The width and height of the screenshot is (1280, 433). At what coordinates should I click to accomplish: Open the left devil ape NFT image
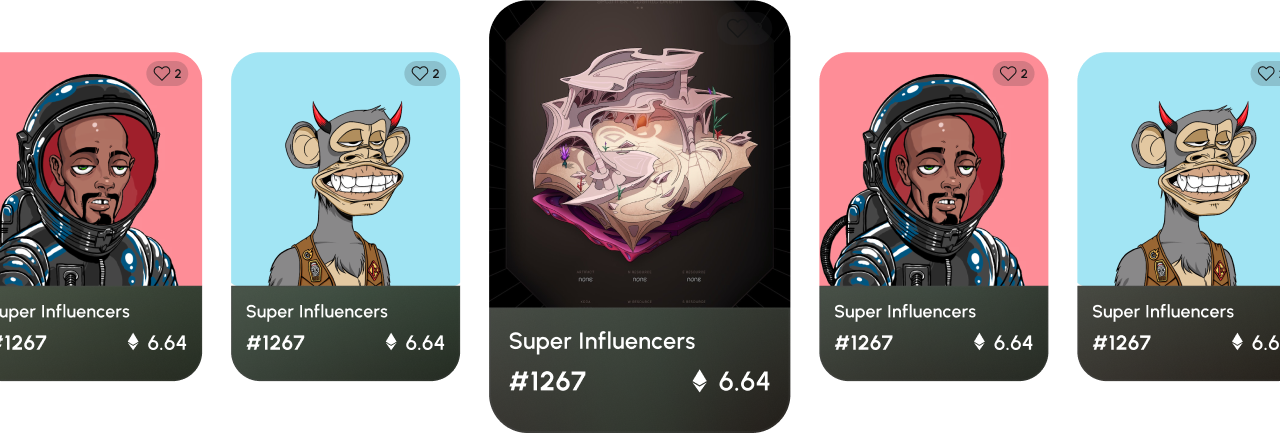(345, 169)
